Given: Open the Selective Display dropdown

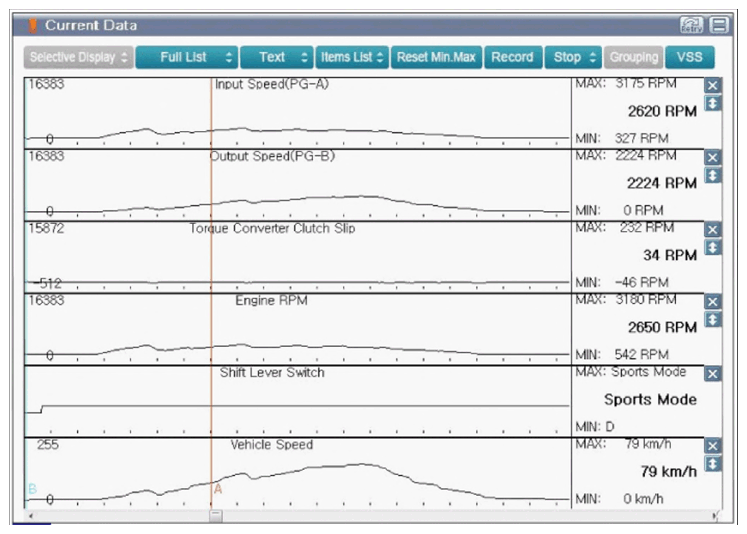Looking at the screenshot, I should pos(79,58).
